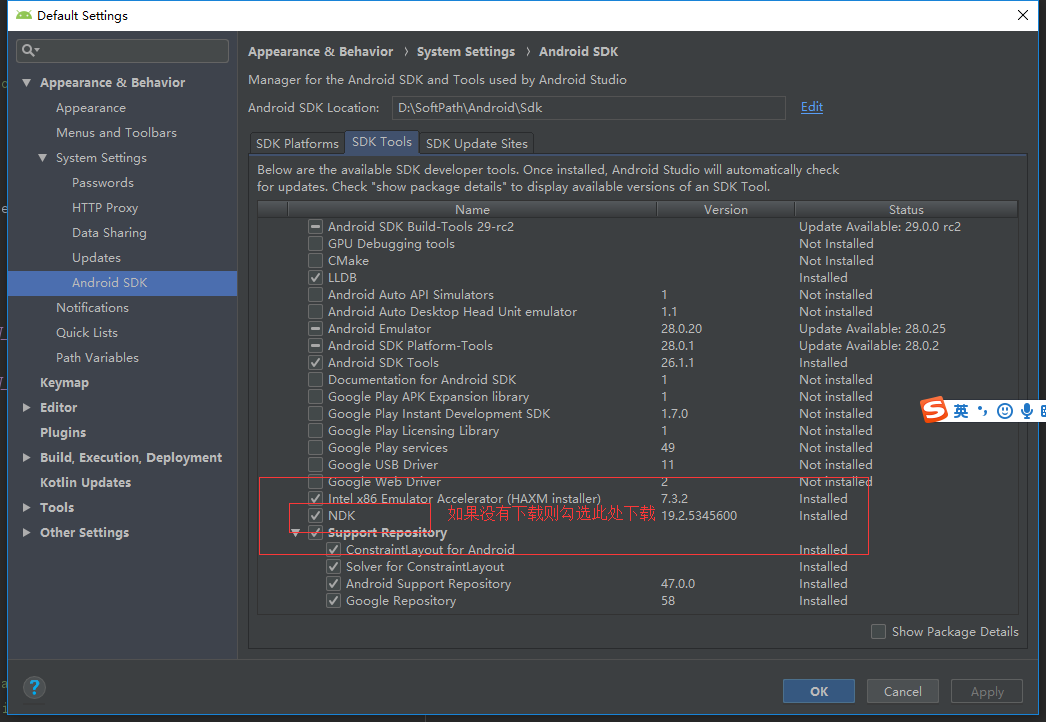The height and width of the screenshot is (722, 1046).
Task: Open Plugins settings
Action: [63, 432]
